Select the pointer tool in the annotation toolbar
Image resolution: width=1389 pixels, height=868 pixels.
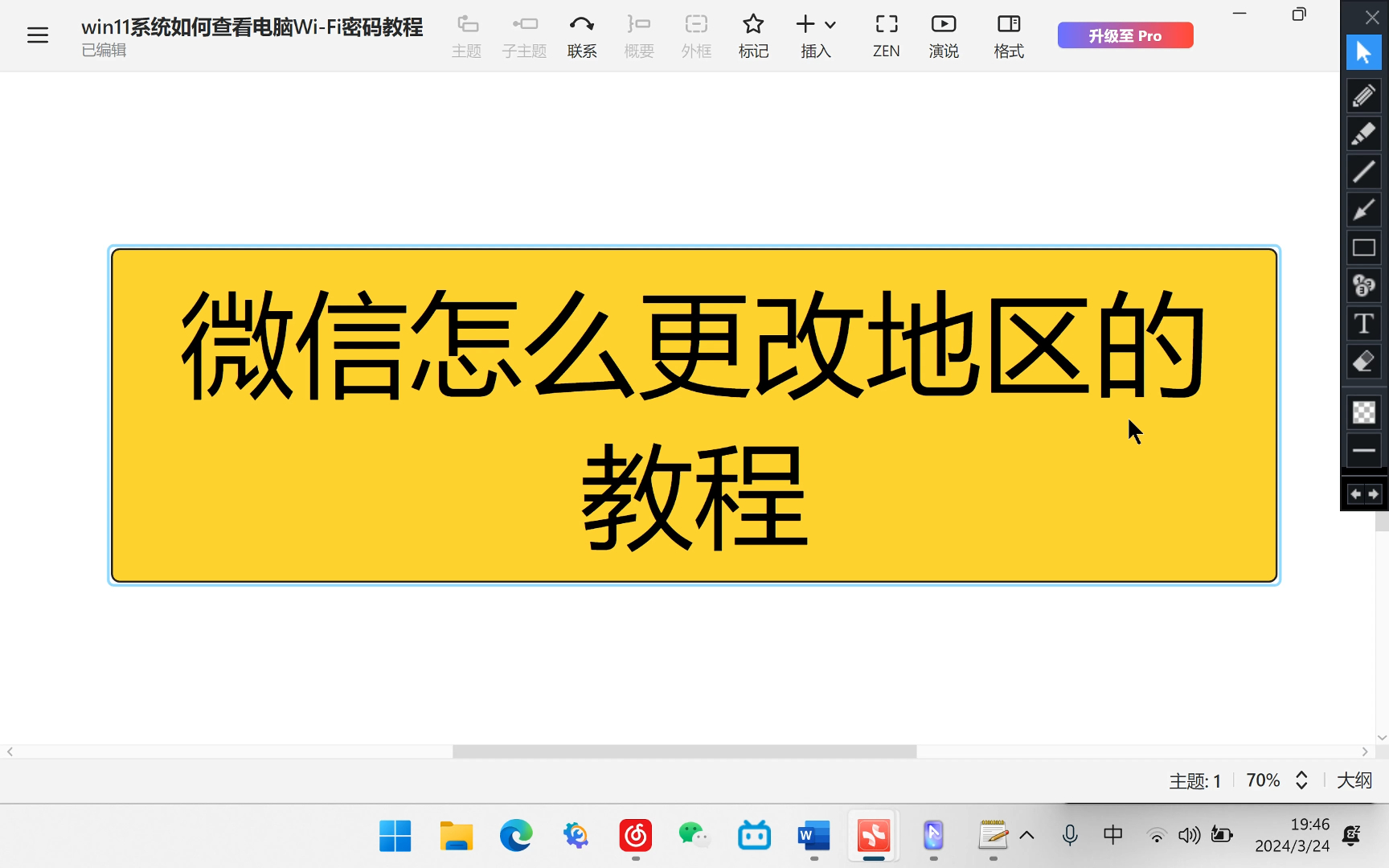point(1363,51)
